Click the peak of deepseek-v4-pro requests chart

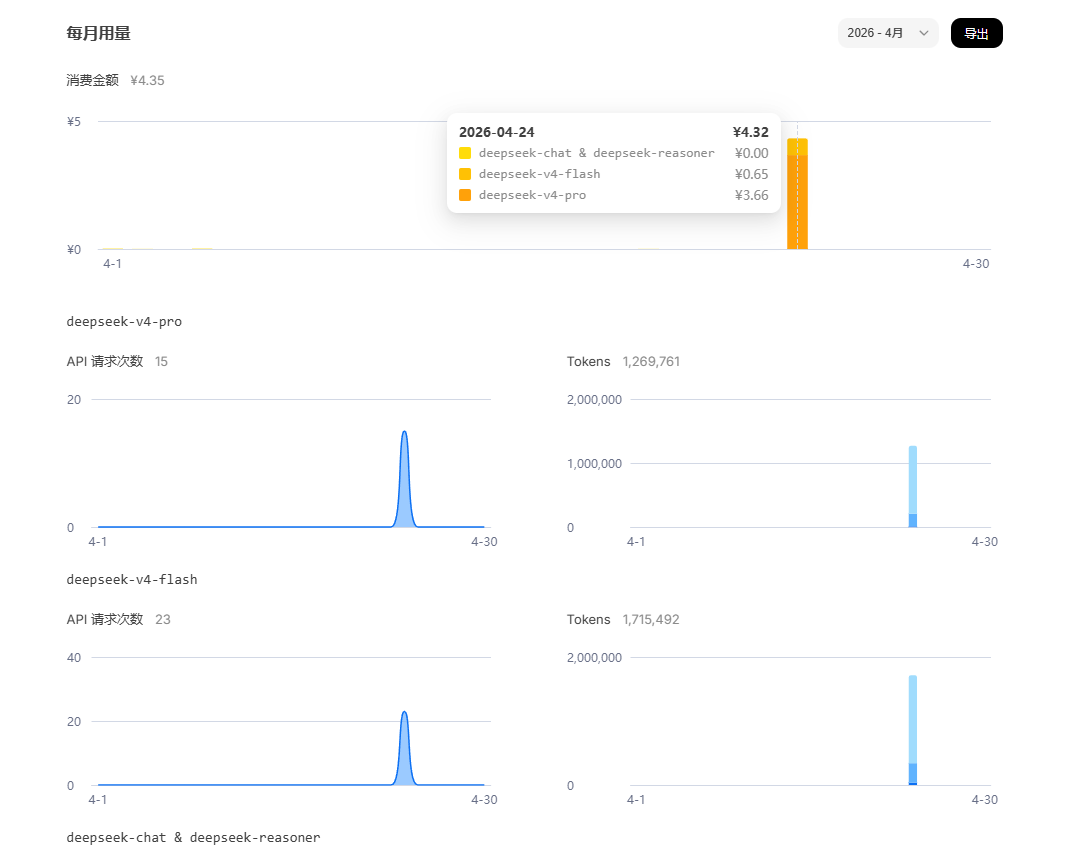(404, 432)
